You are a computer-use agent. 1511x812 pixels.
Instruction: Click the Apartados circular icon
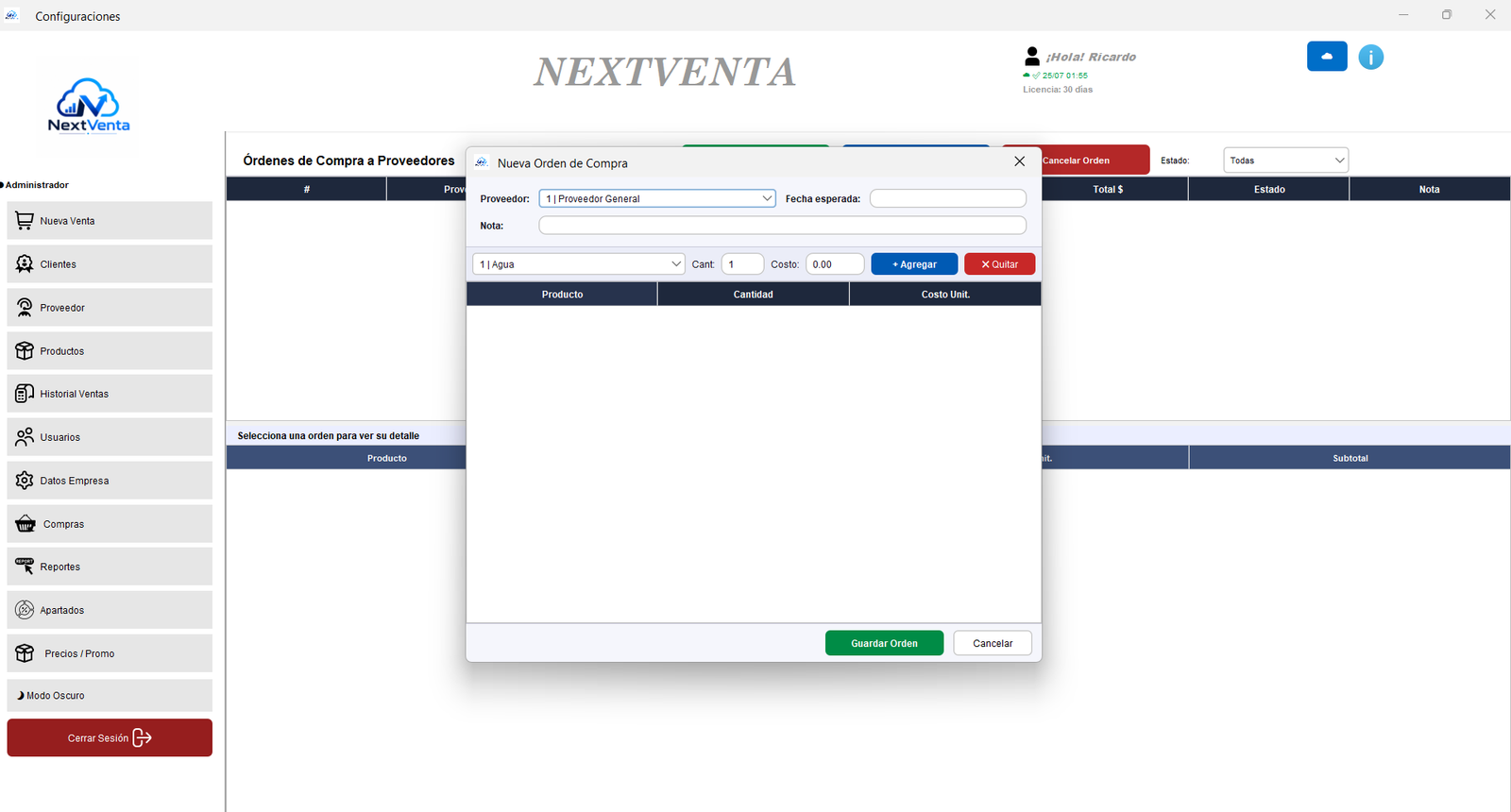pos(25,610)
